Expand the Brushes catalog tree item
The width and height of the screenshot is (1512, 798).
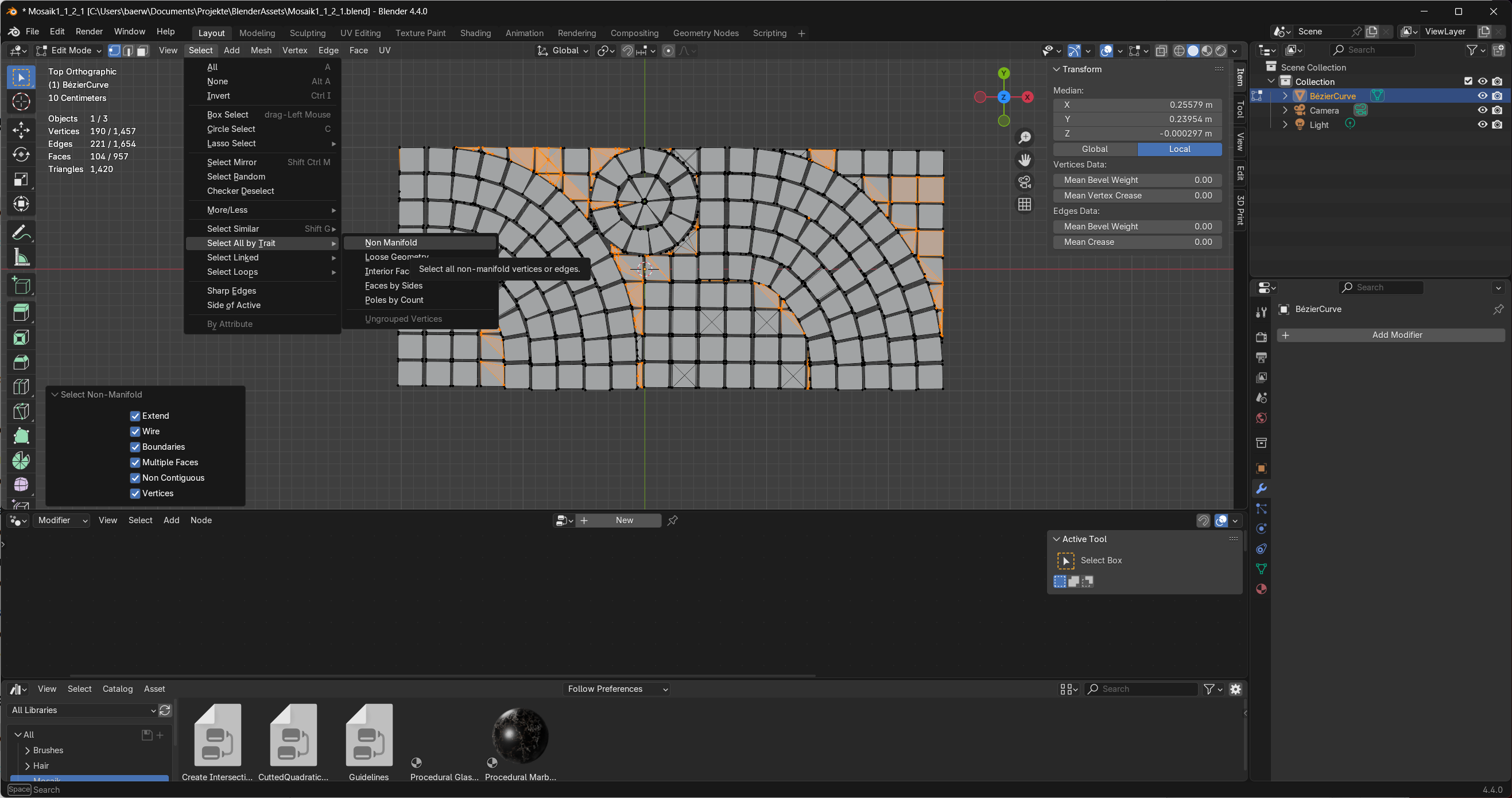click(28, 750)
